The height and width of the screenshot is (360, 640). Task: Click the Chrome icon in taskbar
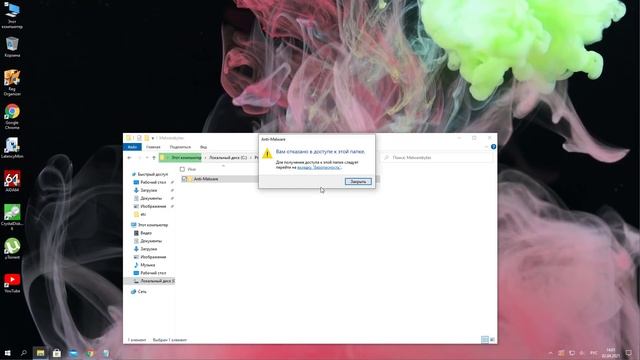pos(90,353)
